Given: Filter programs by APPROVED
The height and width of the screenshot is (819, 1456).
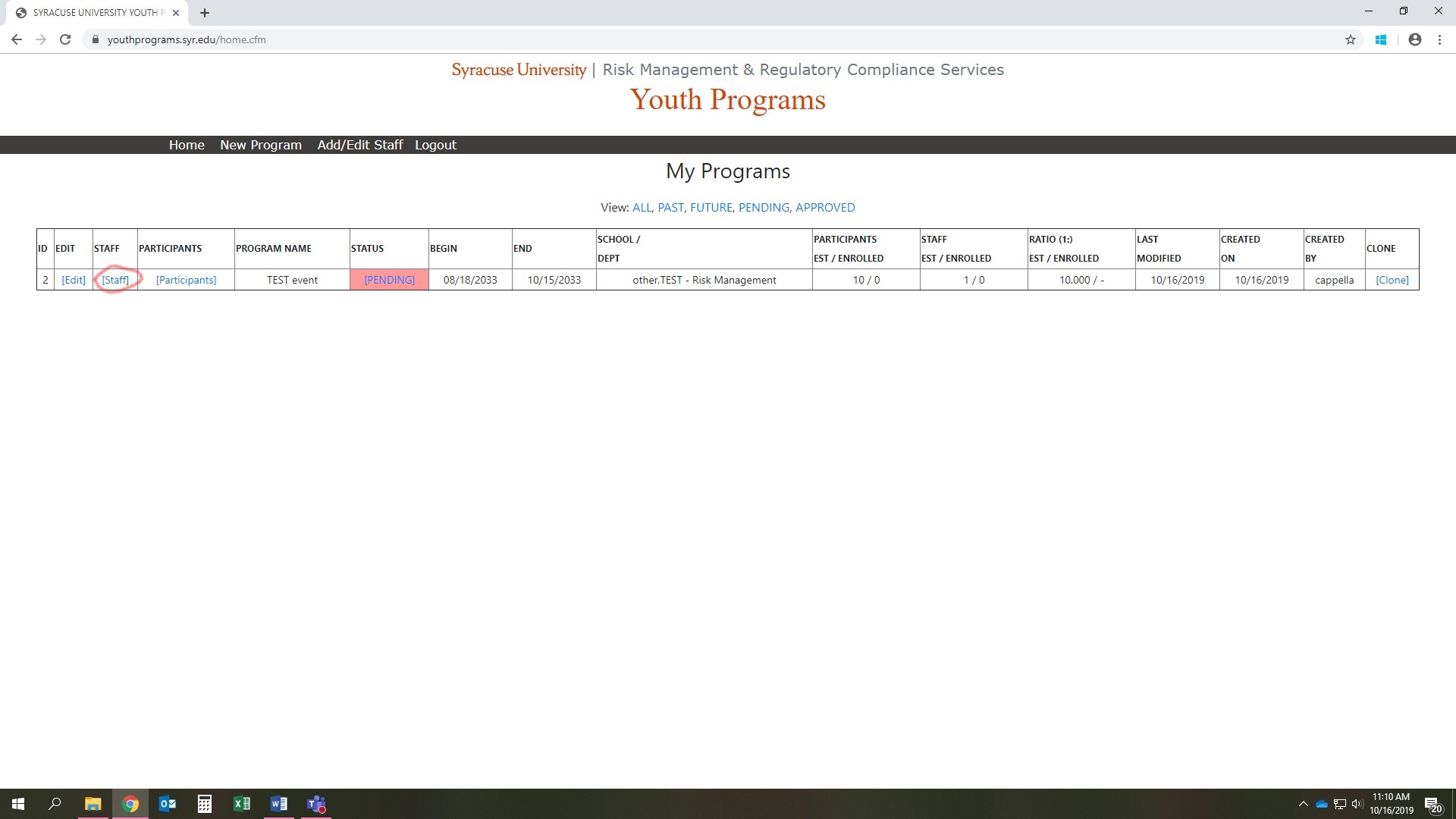Looking at the screenshot, I should (825, 208).
